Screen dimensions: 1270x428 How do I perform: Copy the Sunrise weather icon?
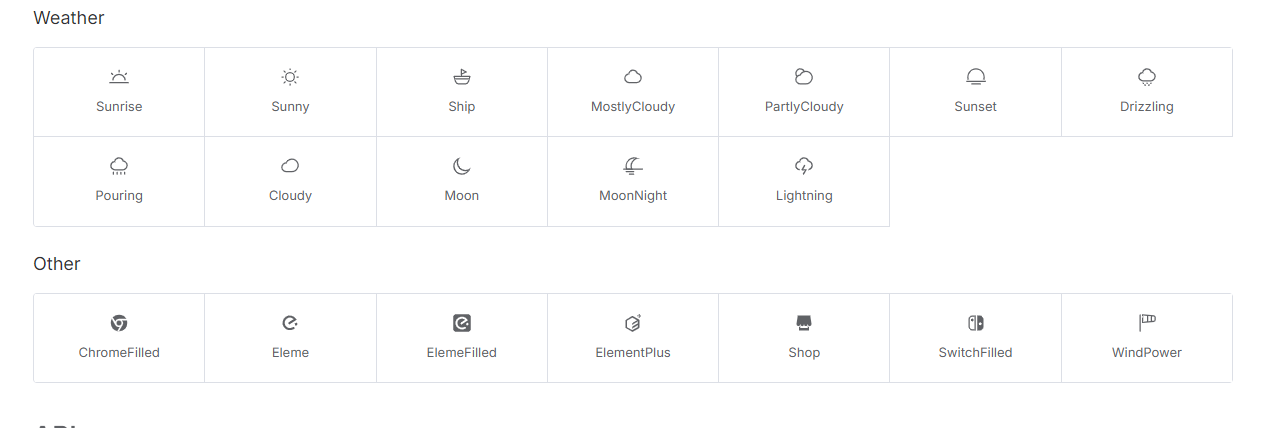[119, 92]
